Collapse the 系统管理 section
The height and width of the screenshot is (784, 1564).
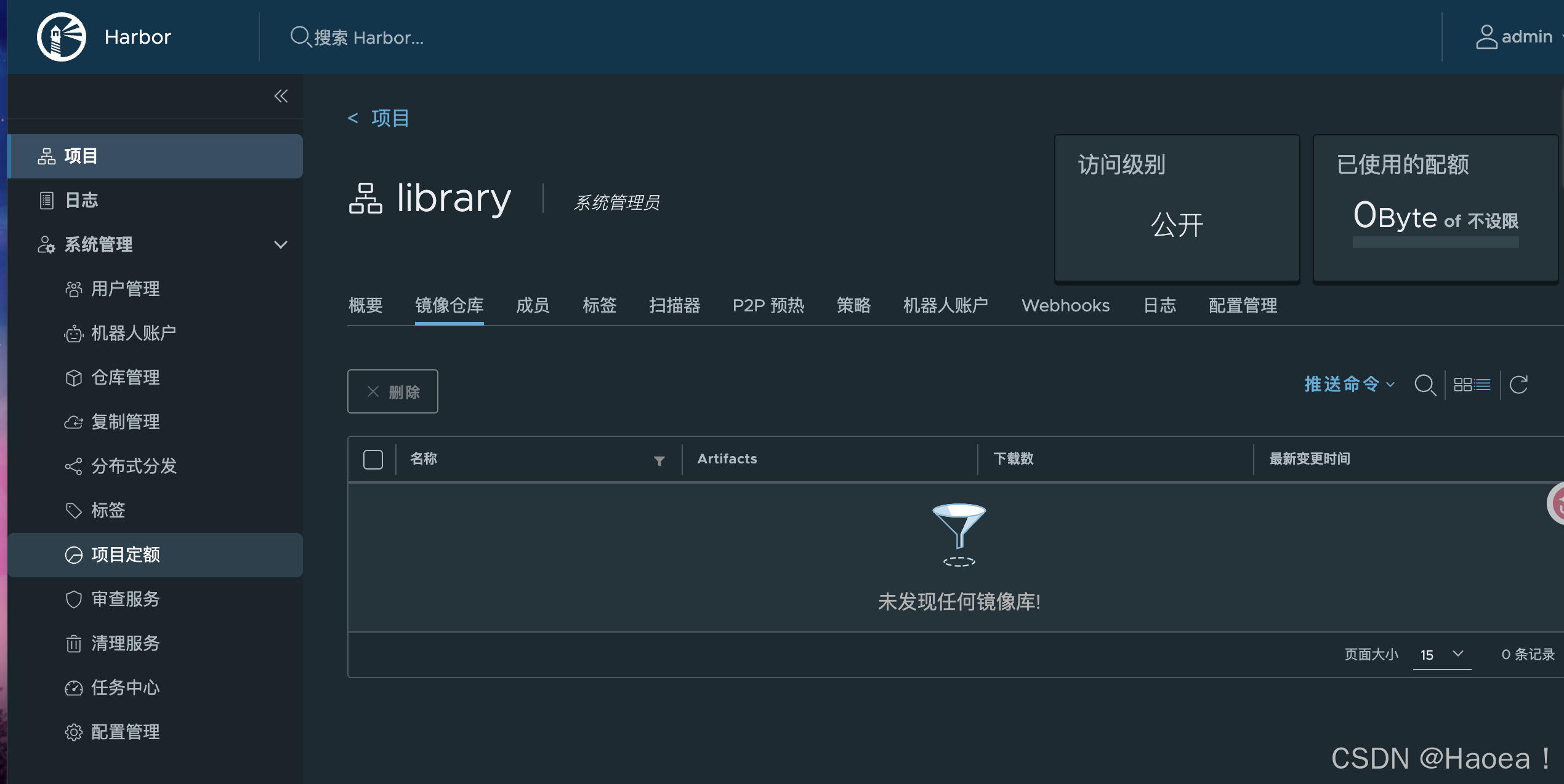coord(280,244)
